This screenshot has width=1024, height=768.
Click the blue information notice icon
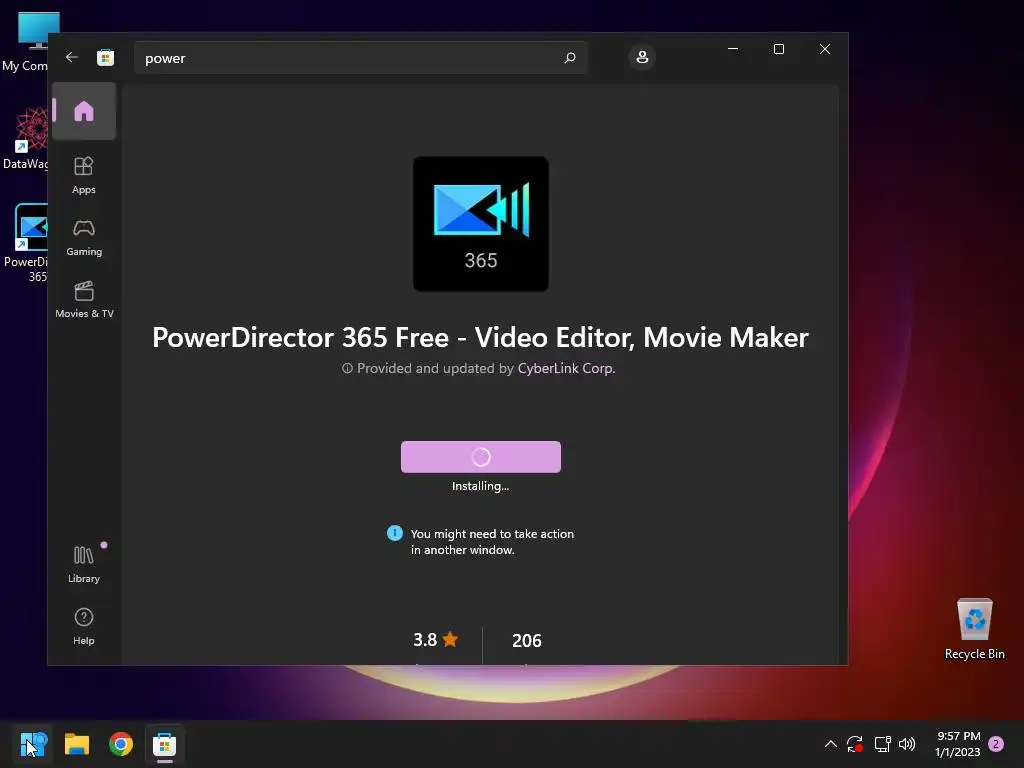click(x=394, y=533)
